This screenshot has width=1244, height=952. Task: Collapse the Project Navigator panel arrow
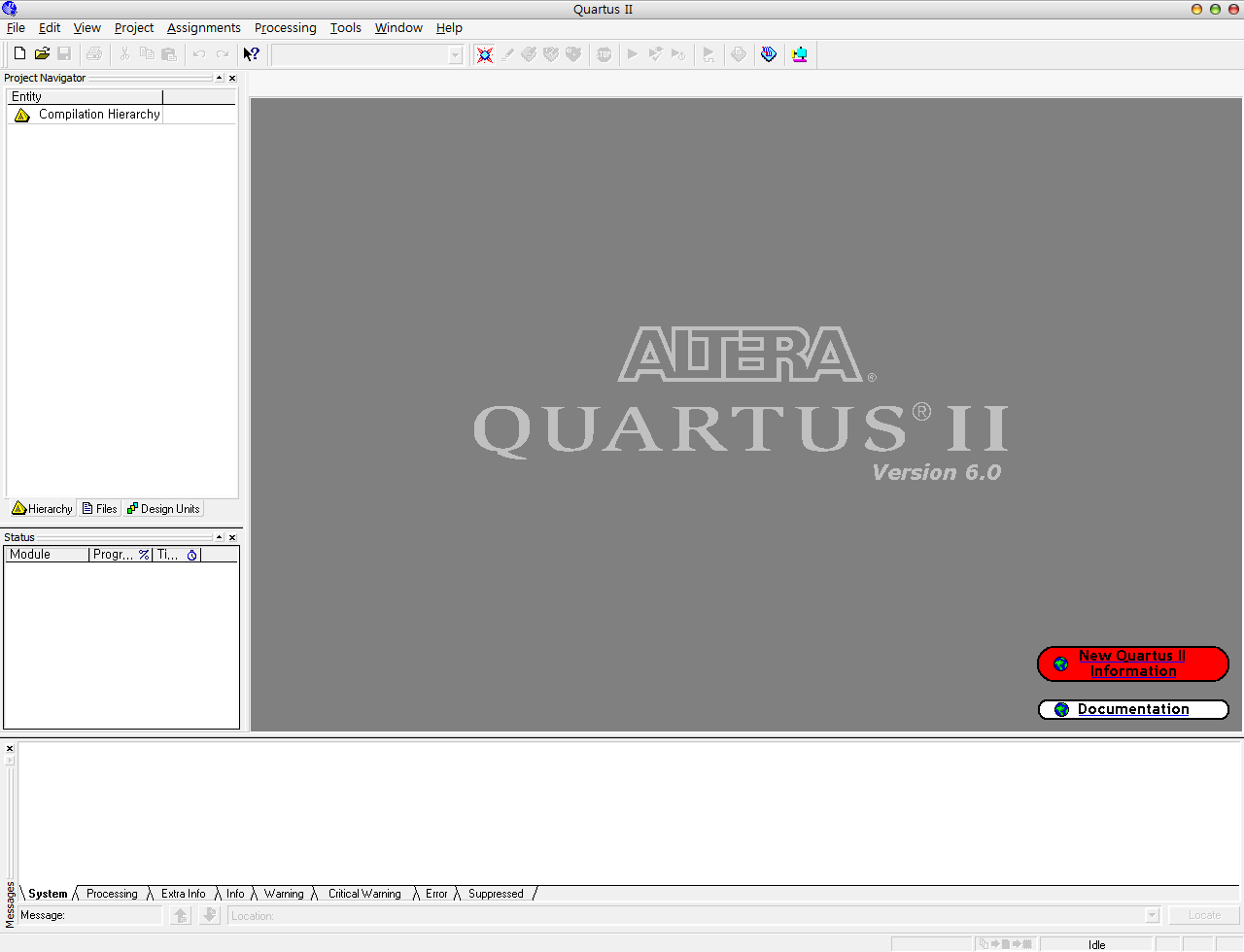coord(219,78)
